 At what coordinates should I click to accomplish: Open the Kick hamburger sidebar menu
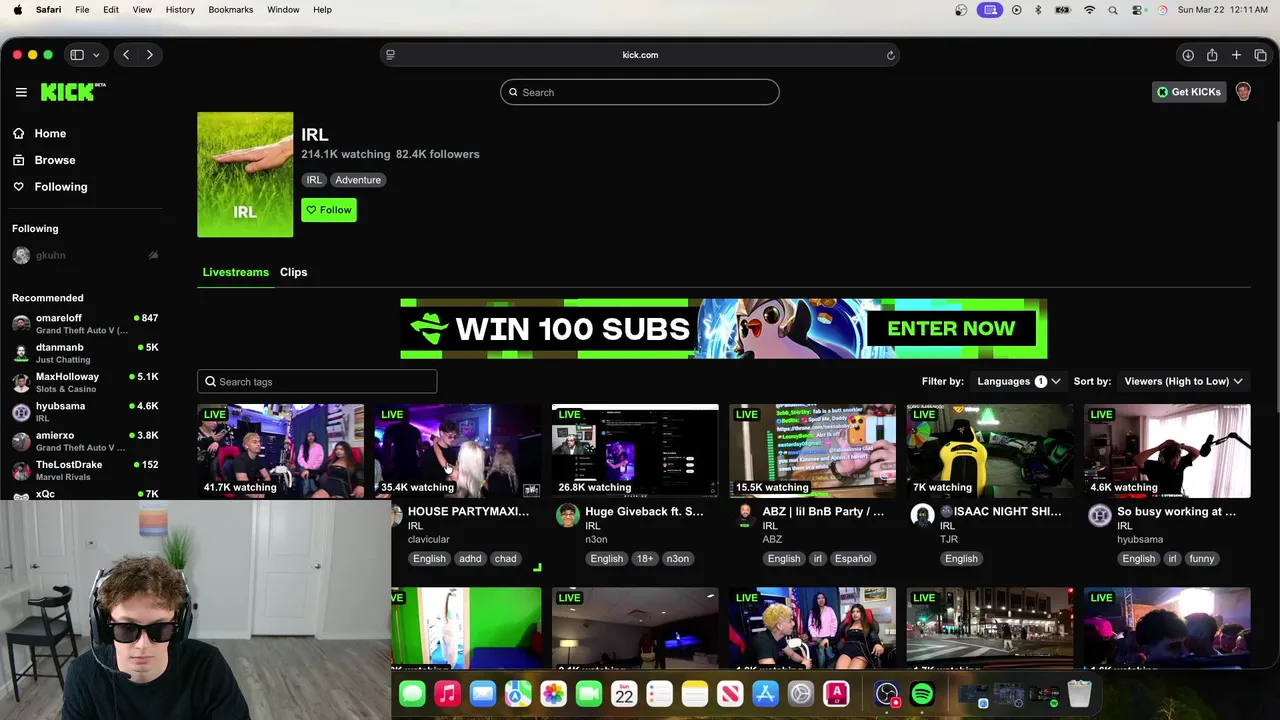(x=21, y=92)
